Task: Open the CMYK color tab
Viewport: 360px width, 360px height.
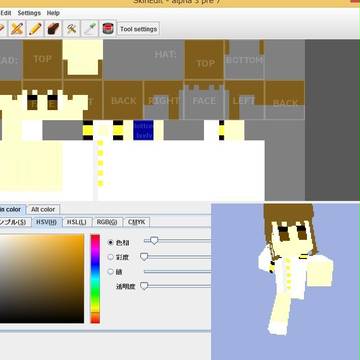Action: 137,222
